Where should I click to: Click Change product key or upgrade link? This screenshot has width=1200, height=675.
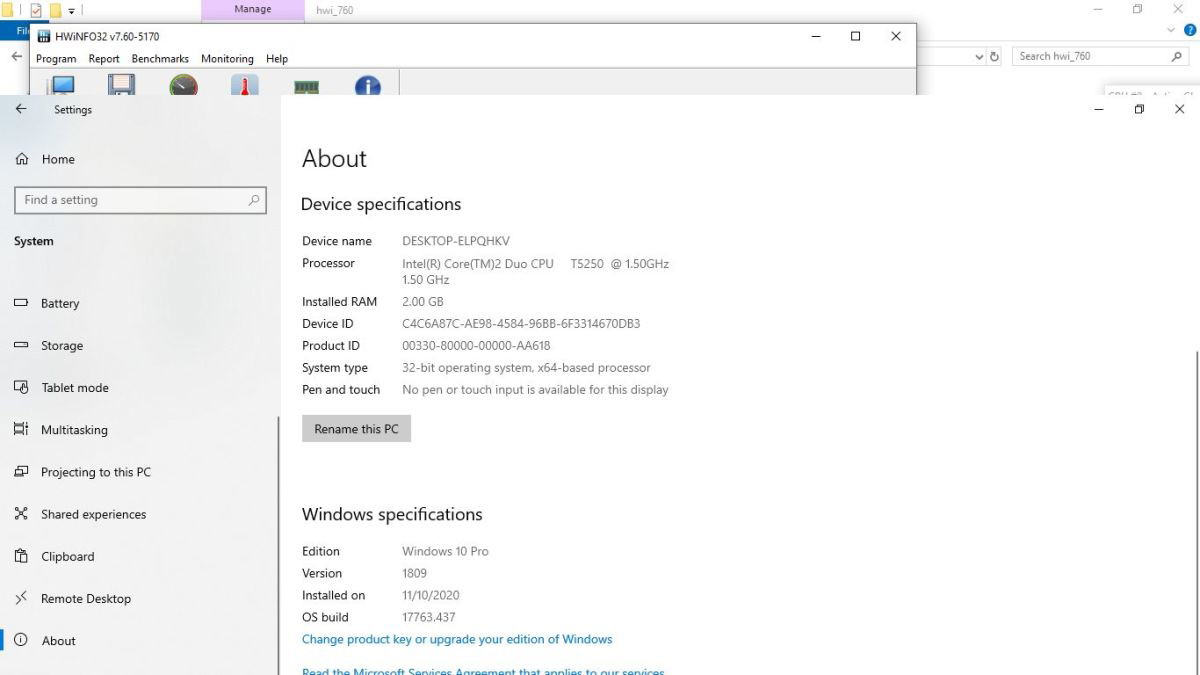(457, 639)
